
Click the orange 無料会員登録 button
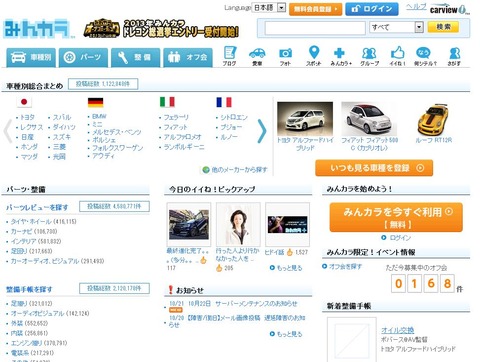(x=316, y=9)
